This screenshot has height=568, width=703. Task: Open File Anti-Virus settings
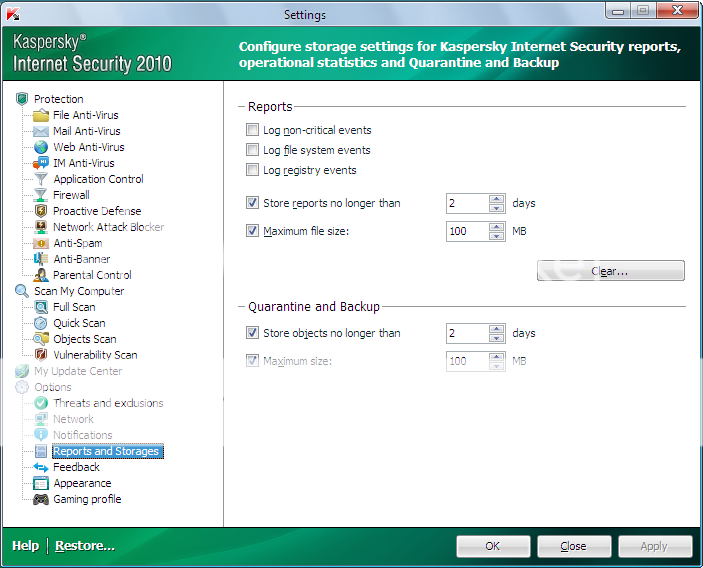(86, 115)
